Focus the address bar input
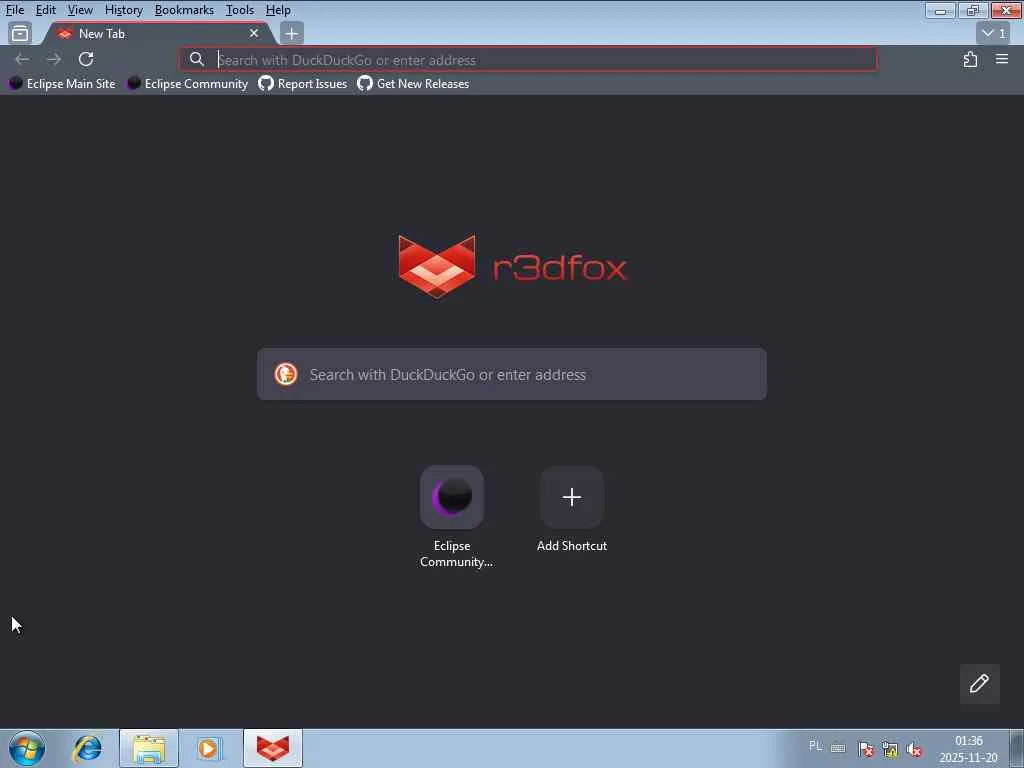1024x768 pixels. 528,59
